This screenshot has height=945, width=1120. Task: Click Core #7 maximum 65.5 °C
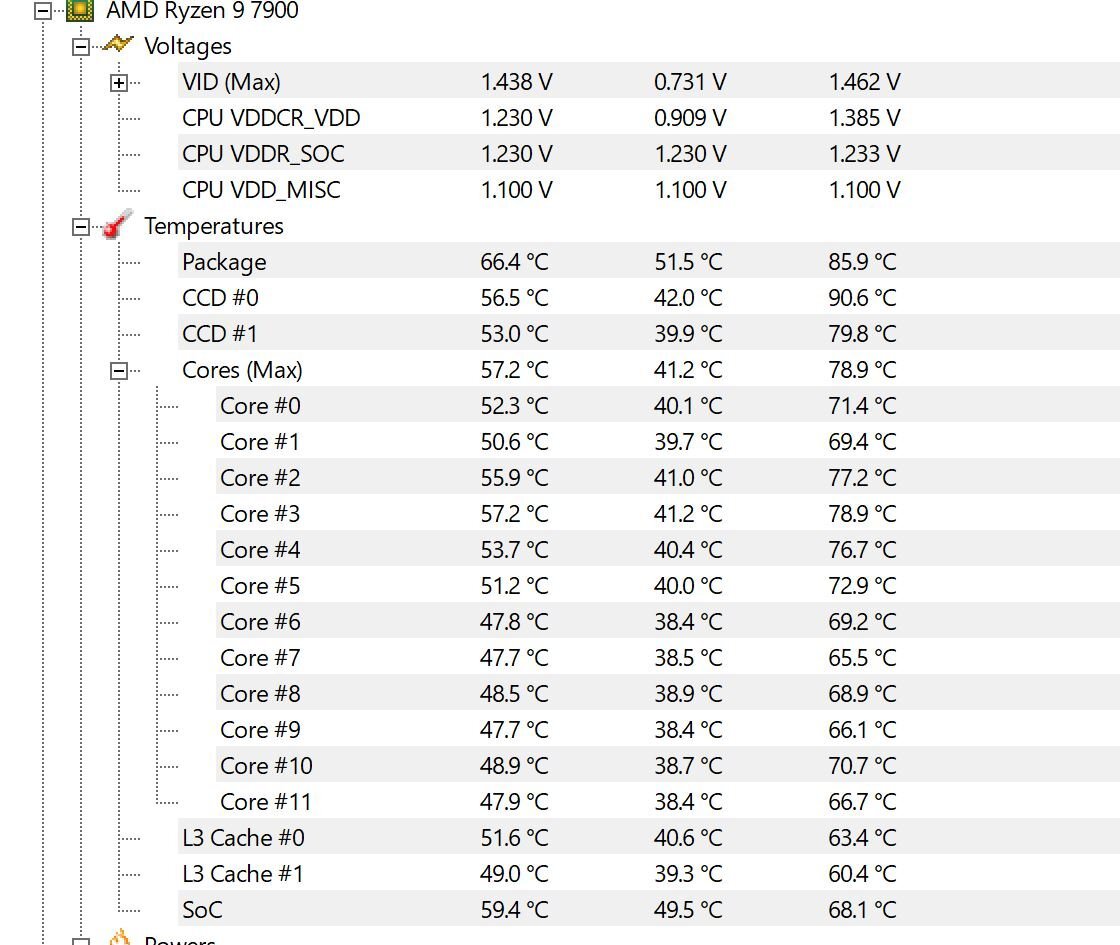(862, 657)
